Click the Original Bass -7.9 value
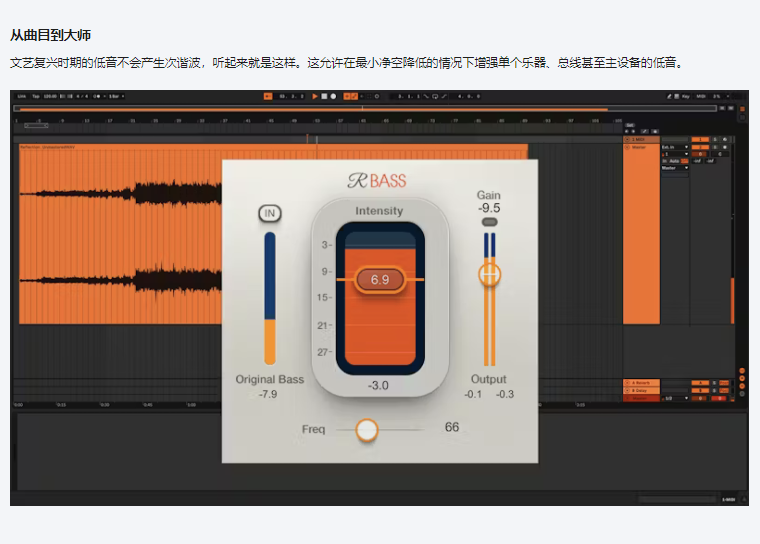This screenshot has height=544, width=760. coord(268,394)
